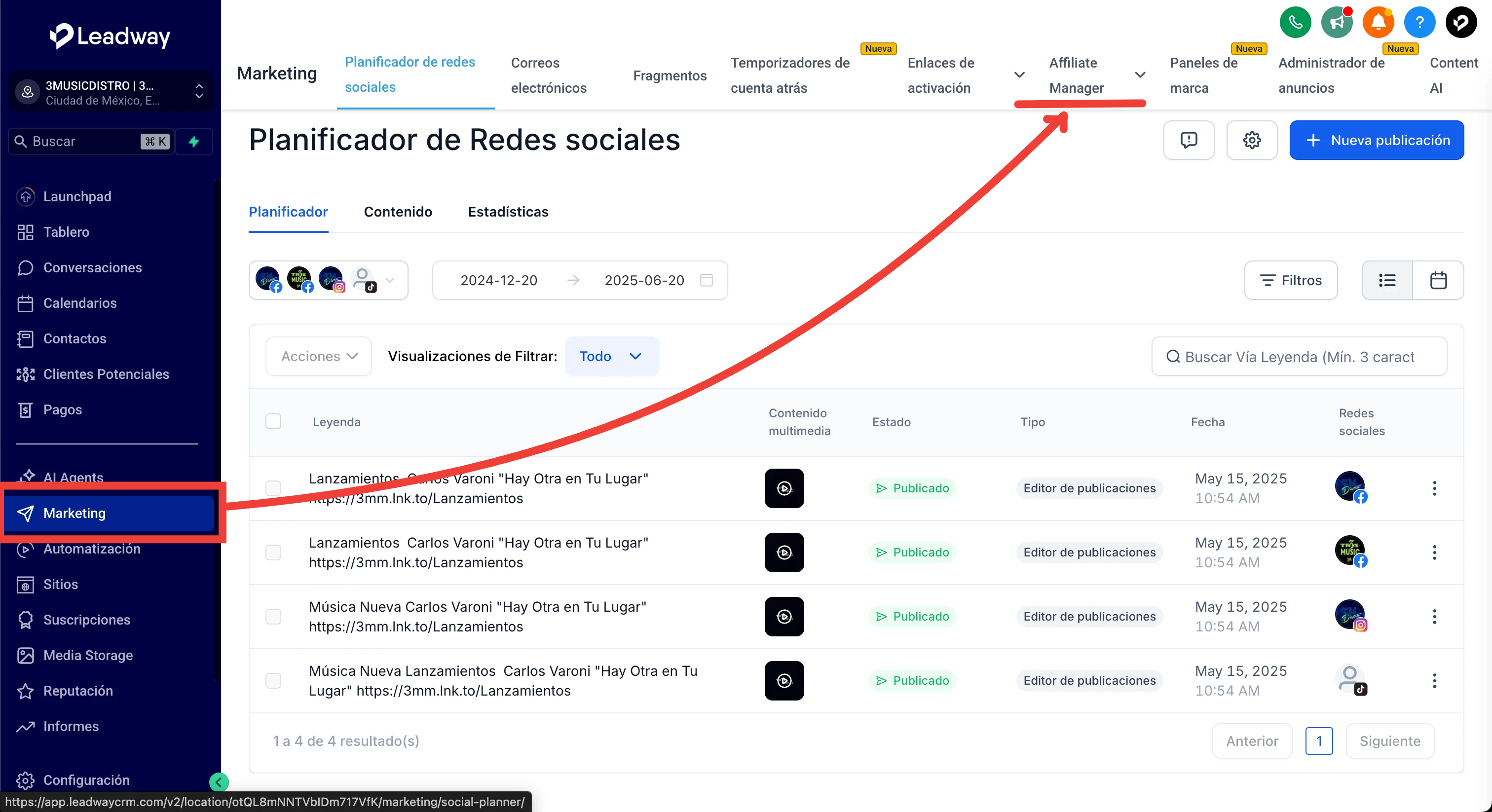This screenshot has height=812, width=1492.
Task: Open the orange notifications bell
Action: (1378, 23)
